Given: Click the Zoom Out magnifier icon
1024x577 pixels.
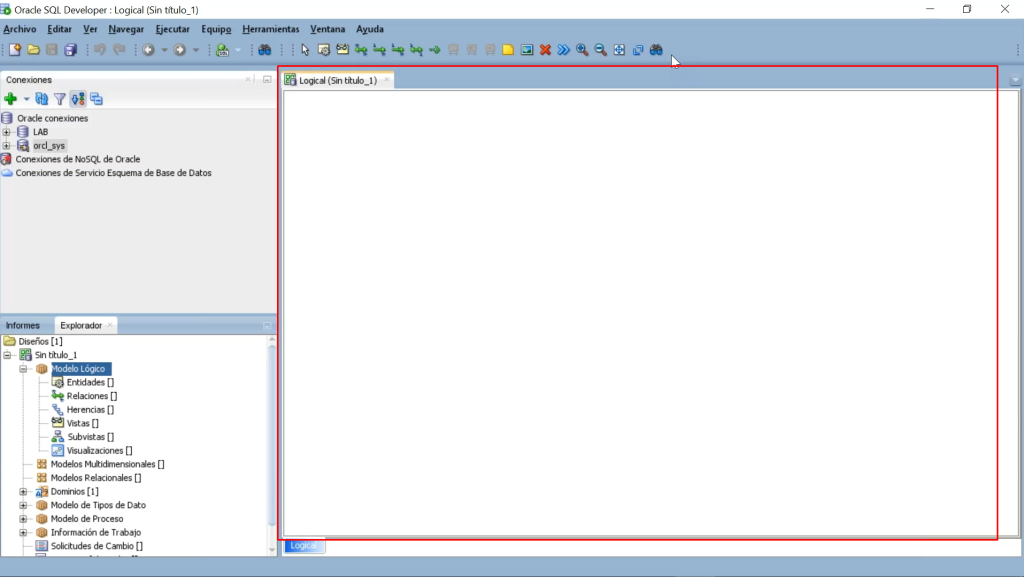Looking at the screenshot, I should click(x=600, y=50).
